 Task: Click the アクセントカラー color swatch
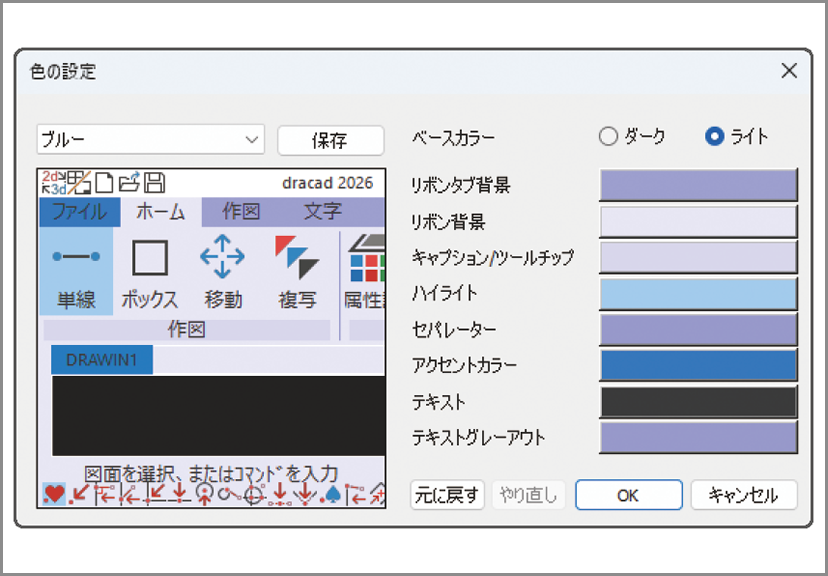pyautogui.click(x=697, y=365)
